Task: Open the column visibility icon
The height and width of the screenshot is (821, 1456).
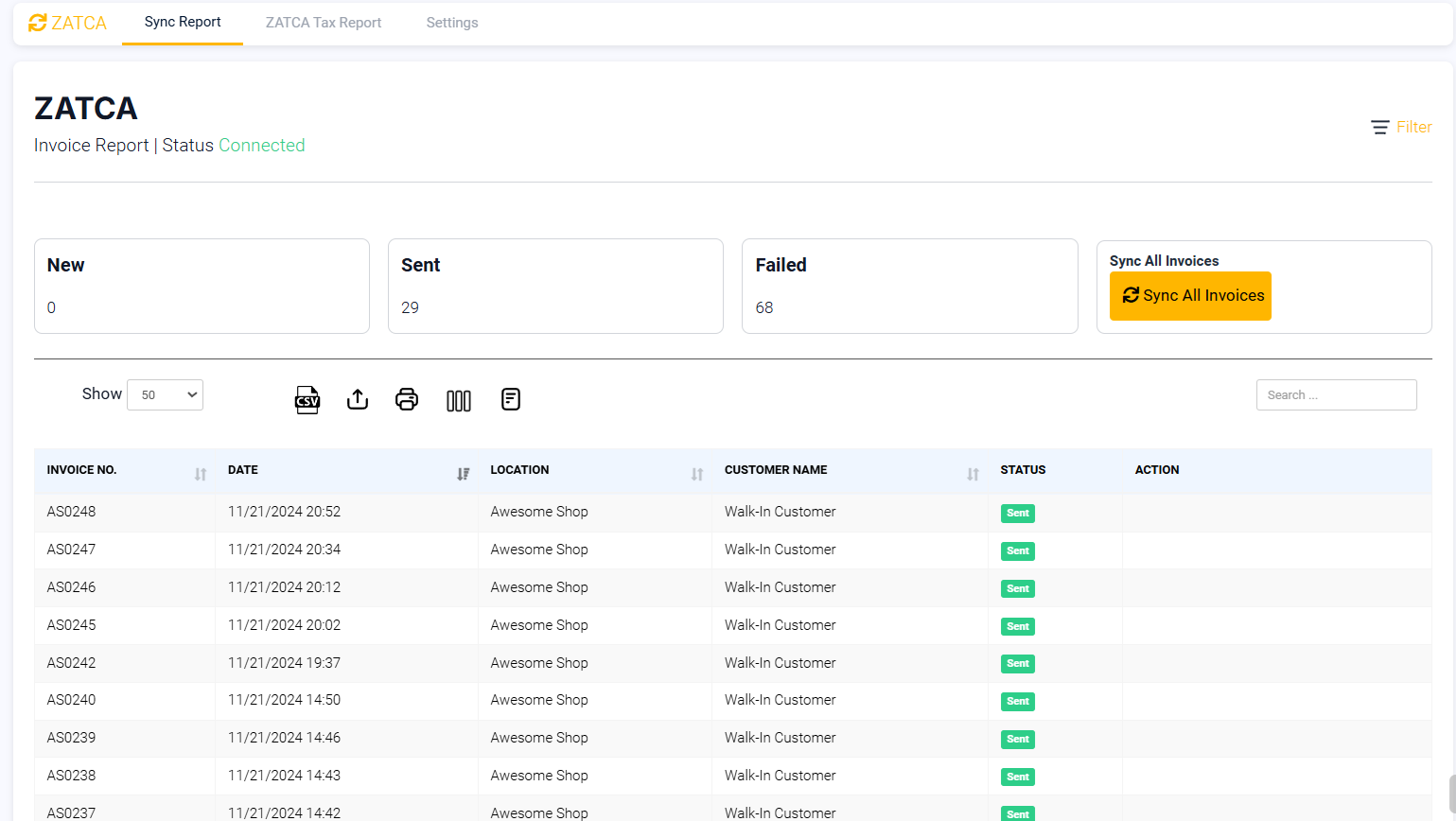Action: pyautogui.click(x=458, y=399)
